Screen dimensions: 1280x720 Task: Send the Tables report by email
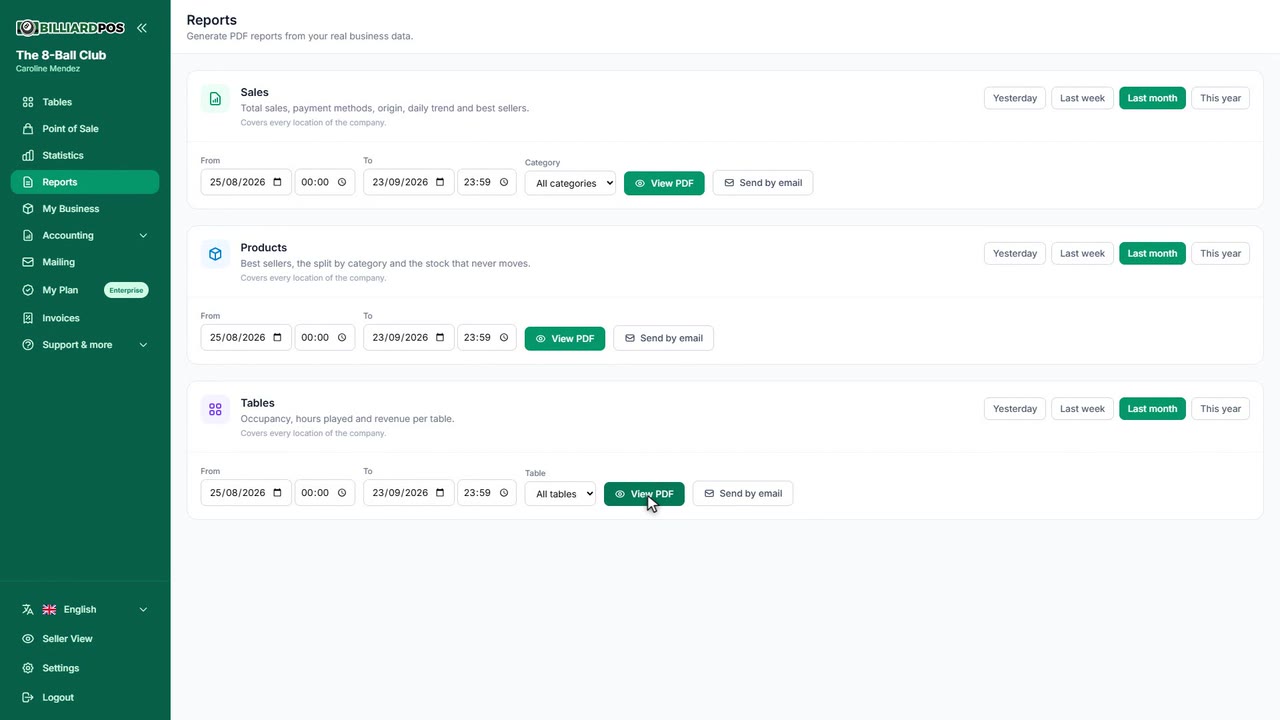[x=743, y=494]
